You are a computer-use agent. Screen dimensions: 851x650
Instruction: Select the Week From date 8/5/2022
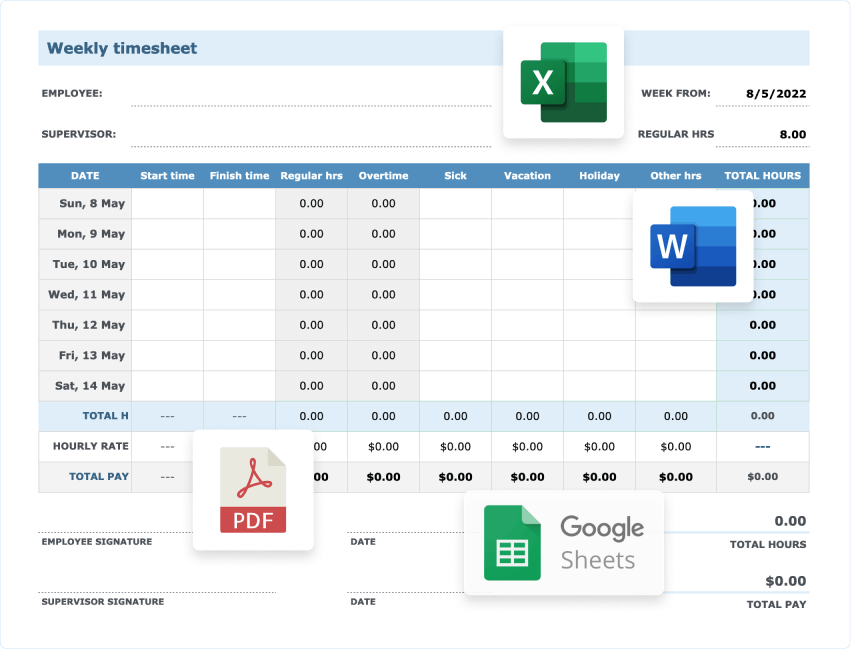(778, 92)
